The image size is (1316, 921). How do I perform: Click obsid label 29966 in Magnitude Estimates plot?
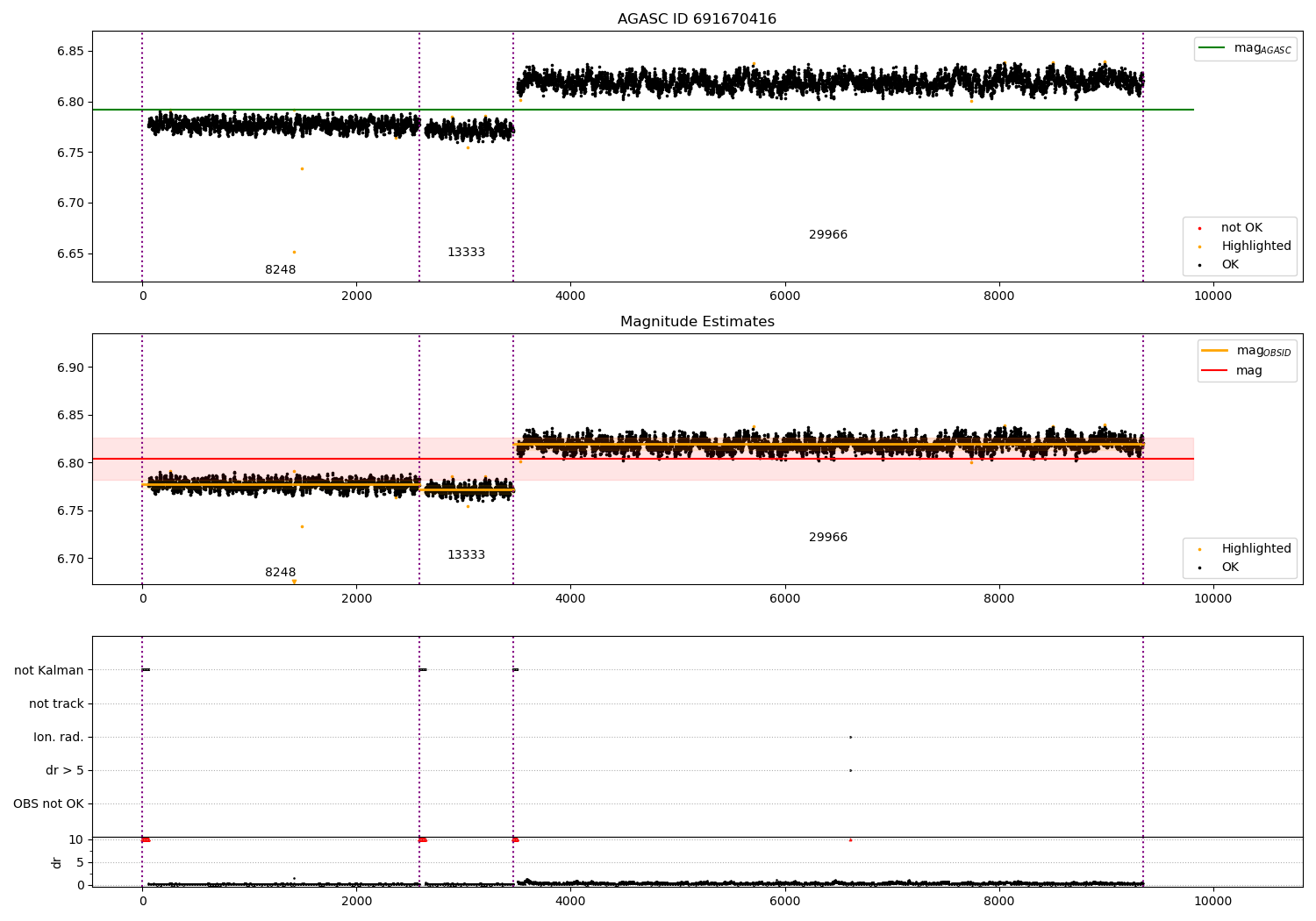828,538
